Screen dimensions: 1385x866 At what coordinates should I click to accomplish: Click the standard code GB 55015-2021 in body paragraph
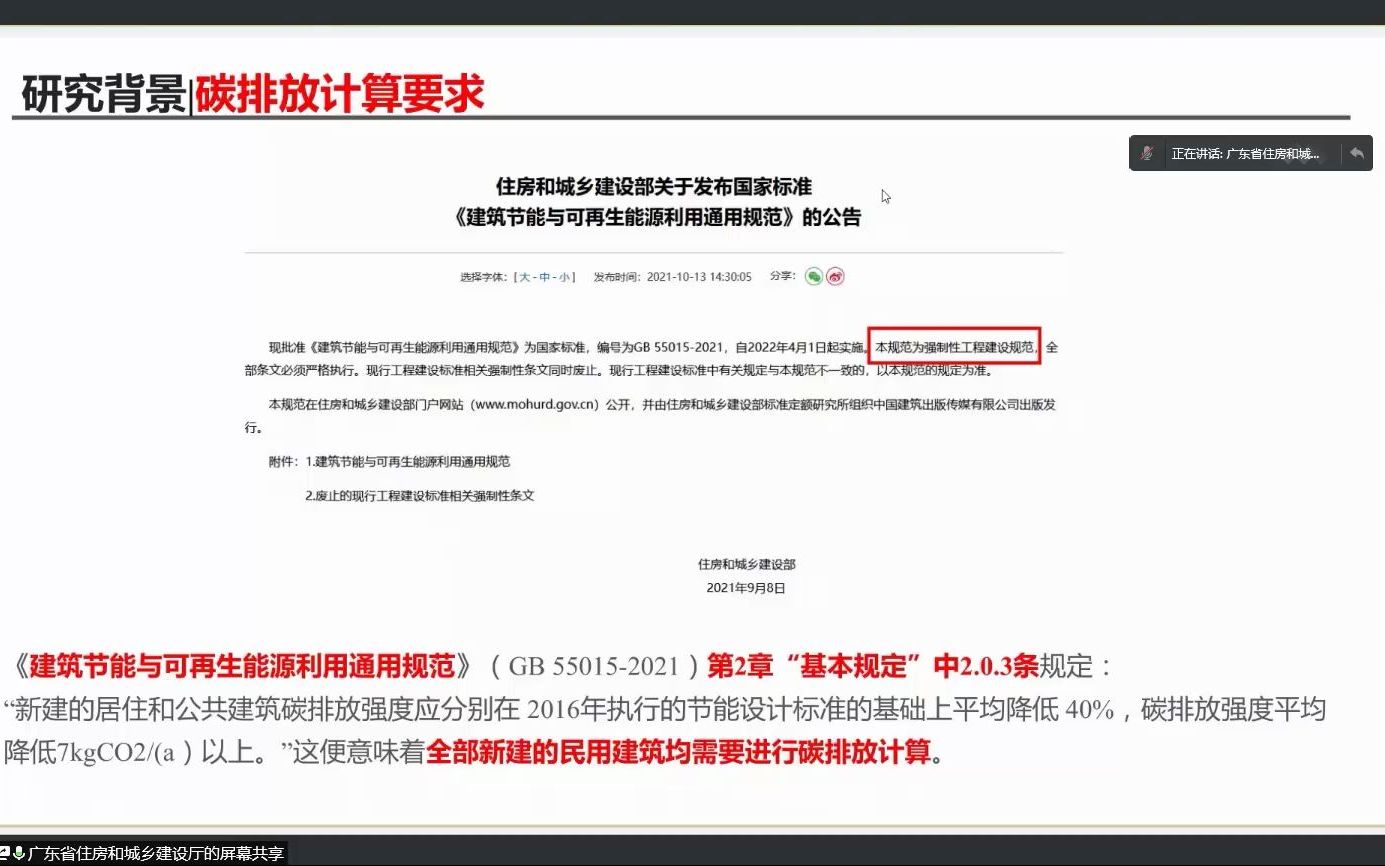pyautogui.click(x=678, y=348)
